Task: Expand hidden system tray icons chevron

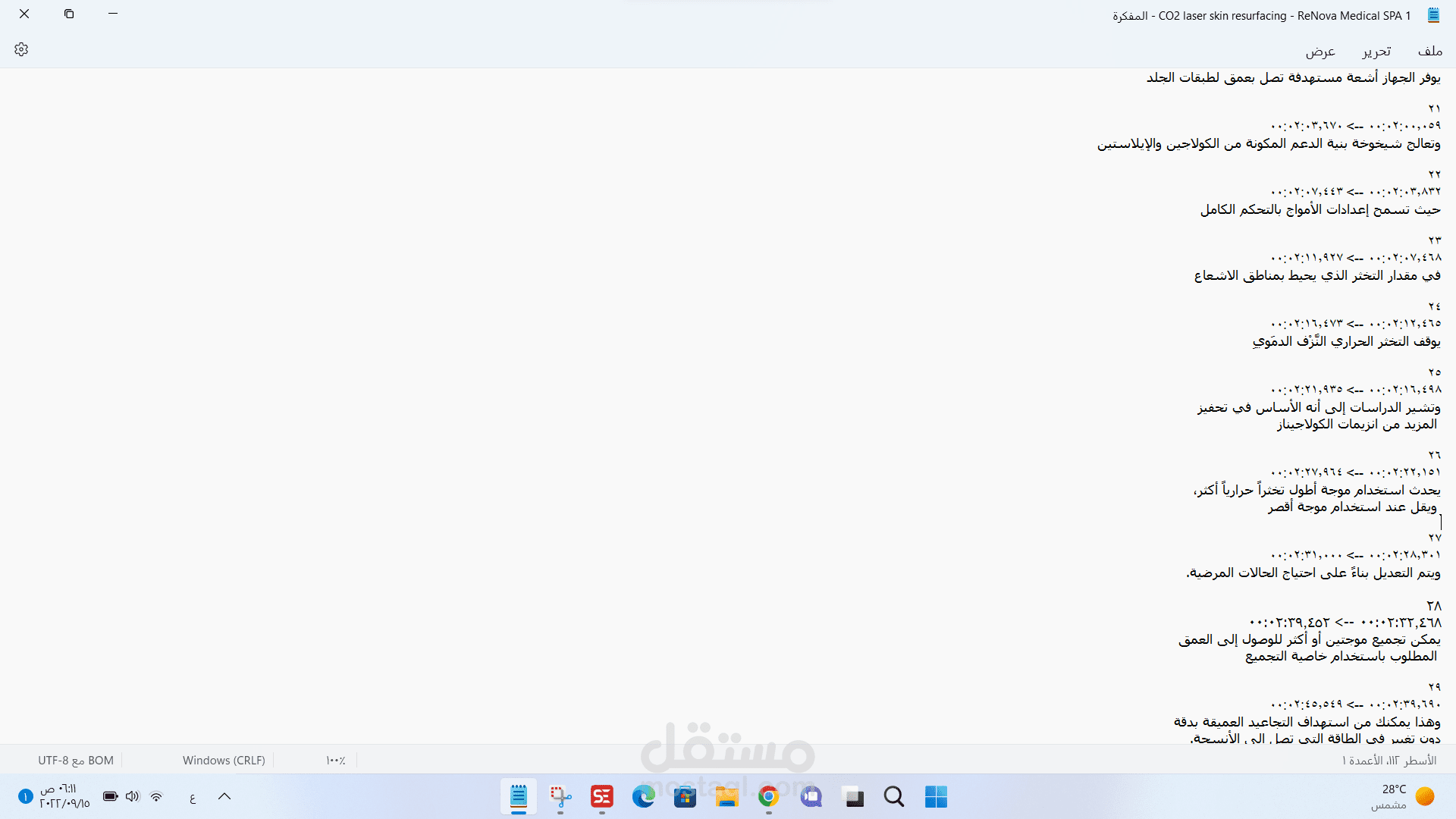Action: point(224,796)
